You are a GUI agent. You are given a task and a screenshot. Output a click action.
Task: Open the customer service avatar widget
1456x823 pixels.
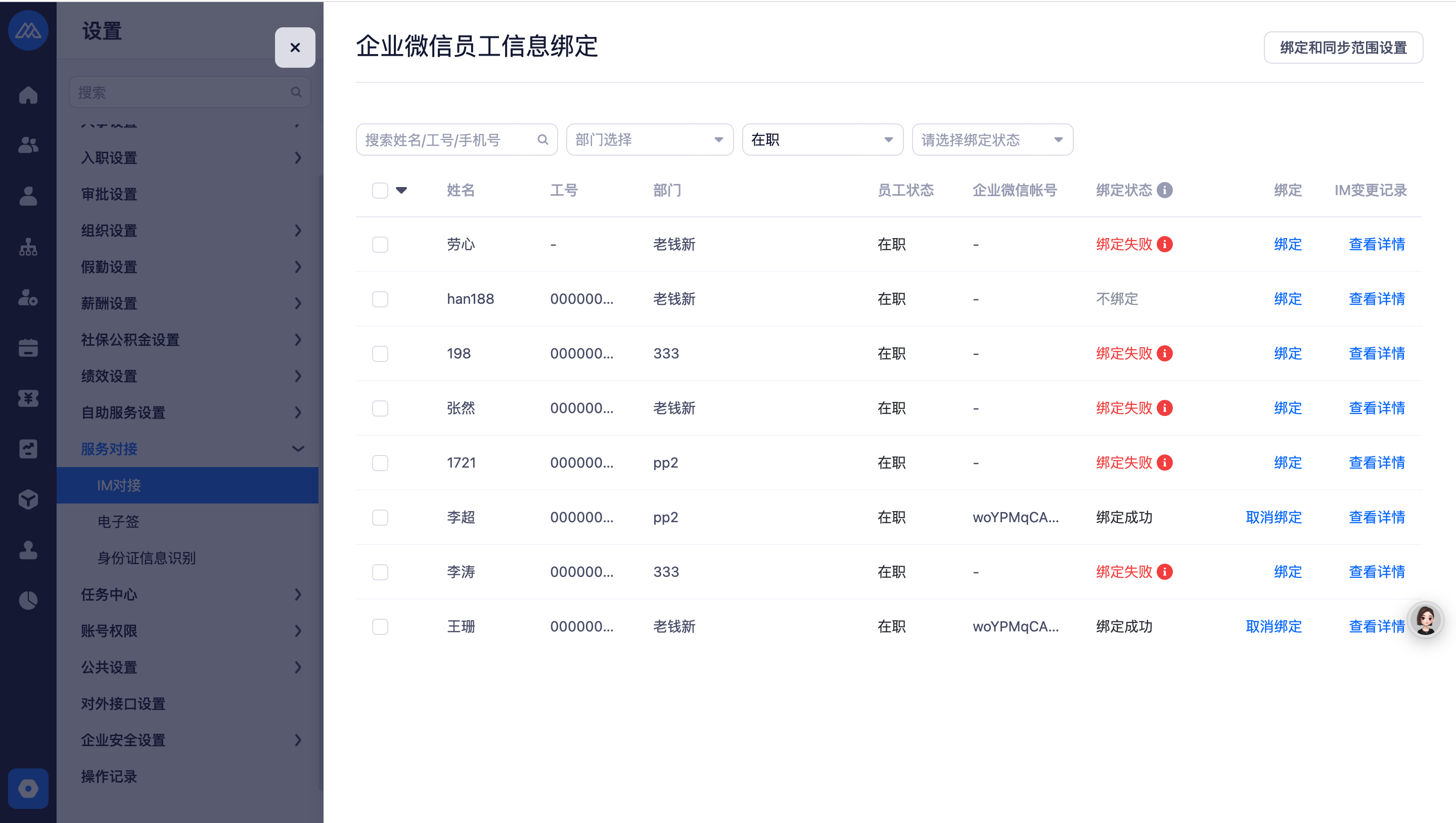tap(1425, 620)
